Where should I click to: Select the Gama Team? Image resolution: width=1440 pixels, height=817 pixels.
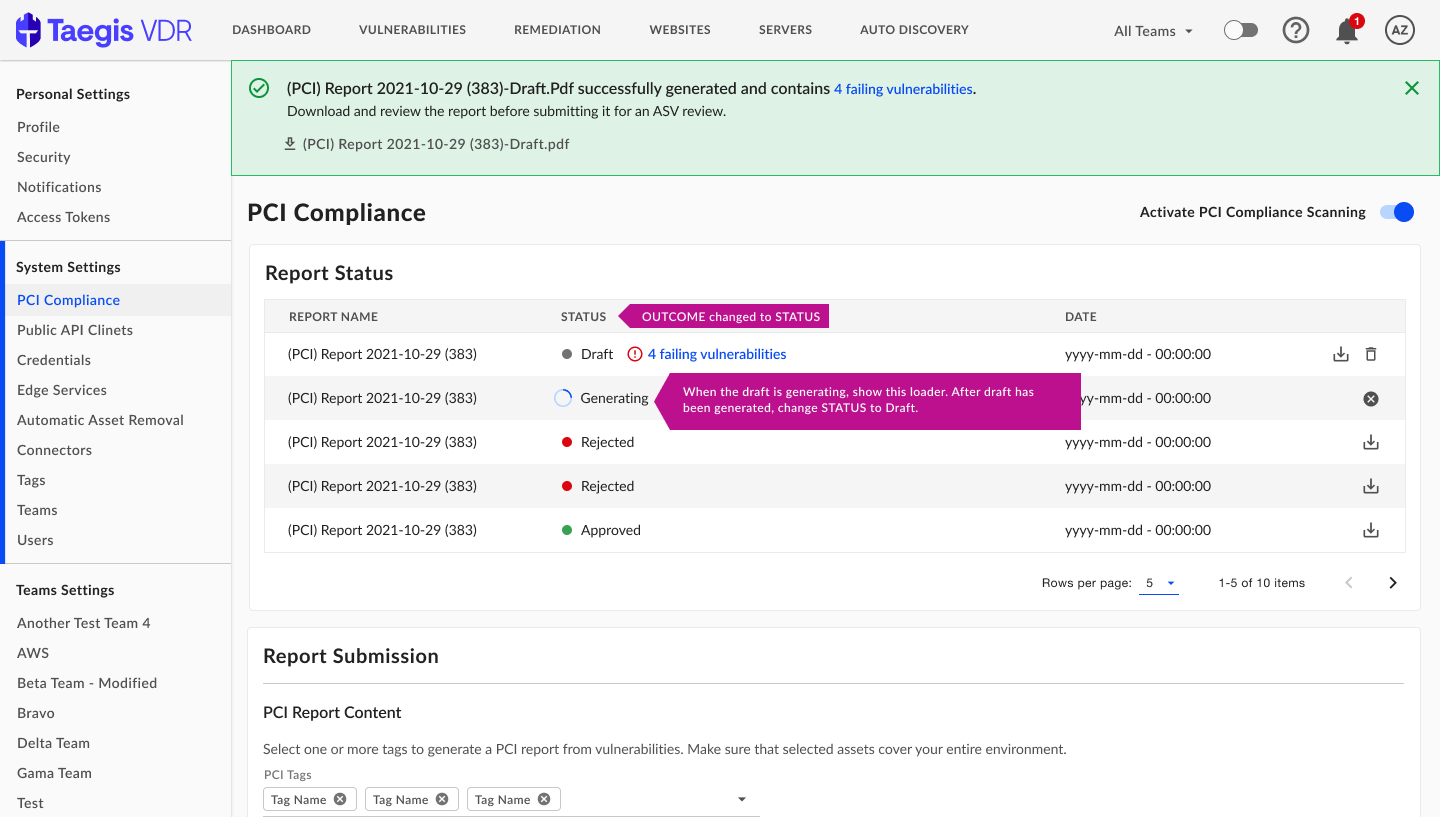tap(54, 773)
